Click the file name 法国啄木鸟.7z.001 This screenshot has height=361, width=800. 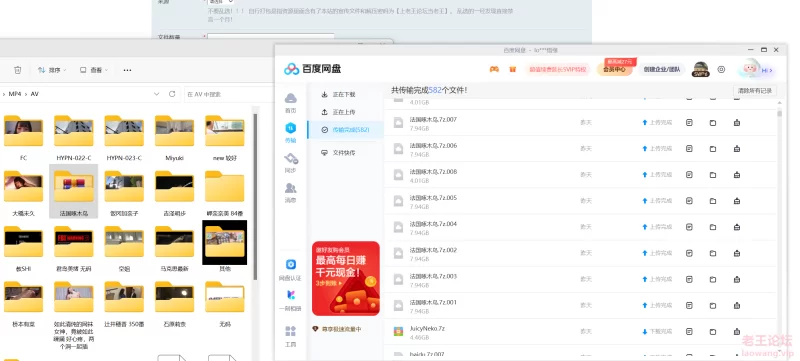click(x=433, y=302)
